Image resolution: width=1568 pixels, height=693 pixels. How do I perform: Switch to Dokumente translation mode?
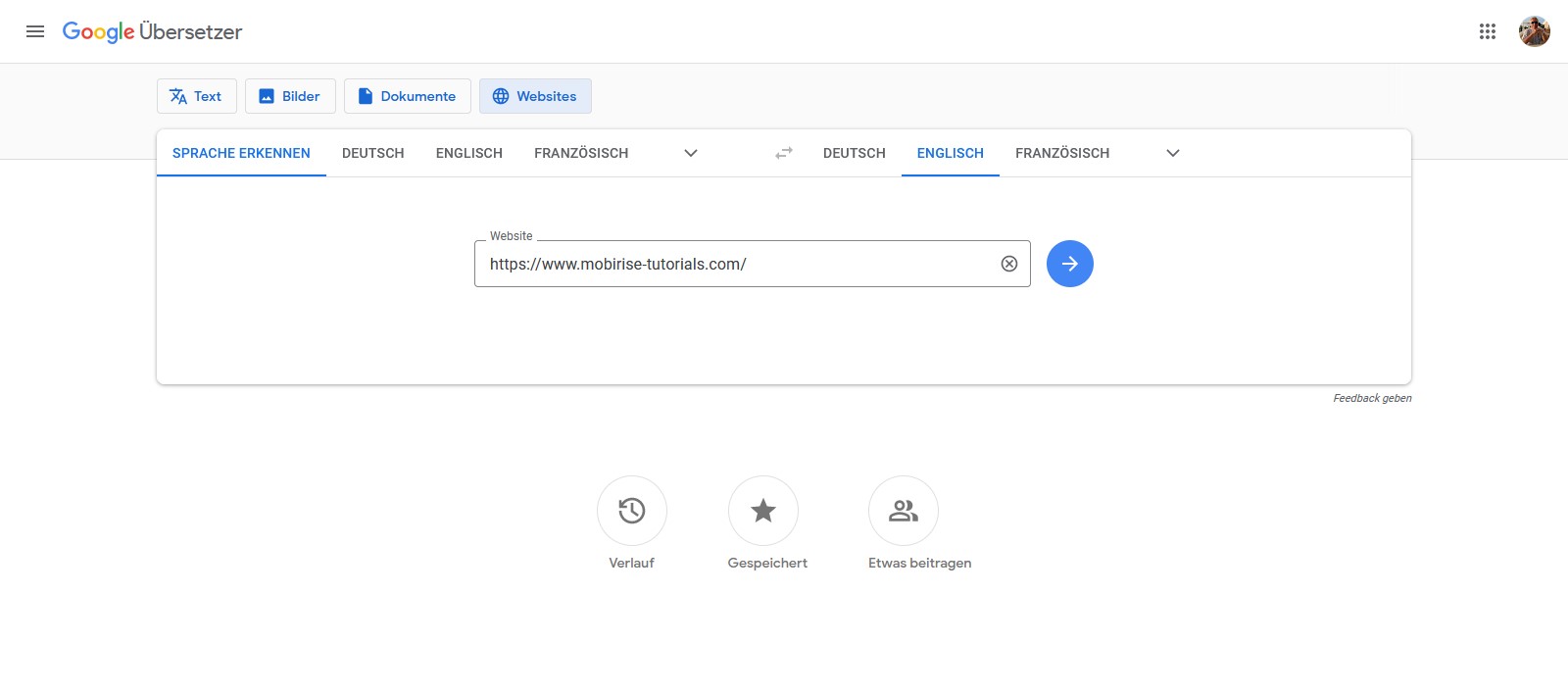407,96
